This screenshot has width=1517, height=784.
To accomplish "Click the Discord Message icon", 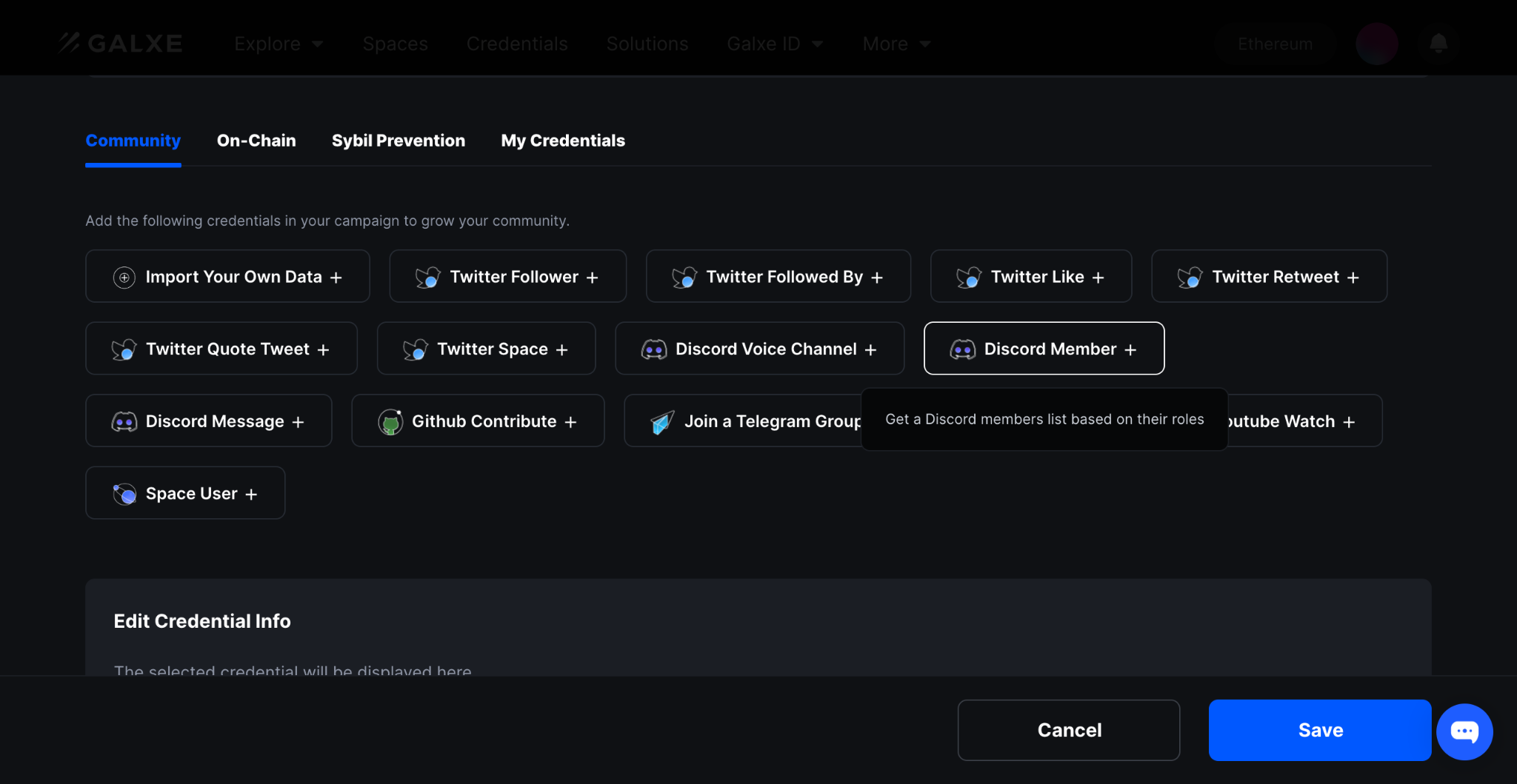I will coord(124,421).
